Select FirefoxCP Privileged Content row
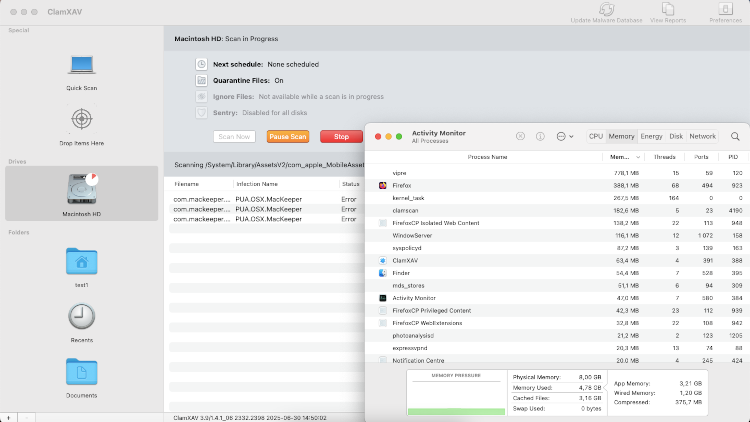The height and width of the screenshot is (422, 750). (x=558, y=310)
